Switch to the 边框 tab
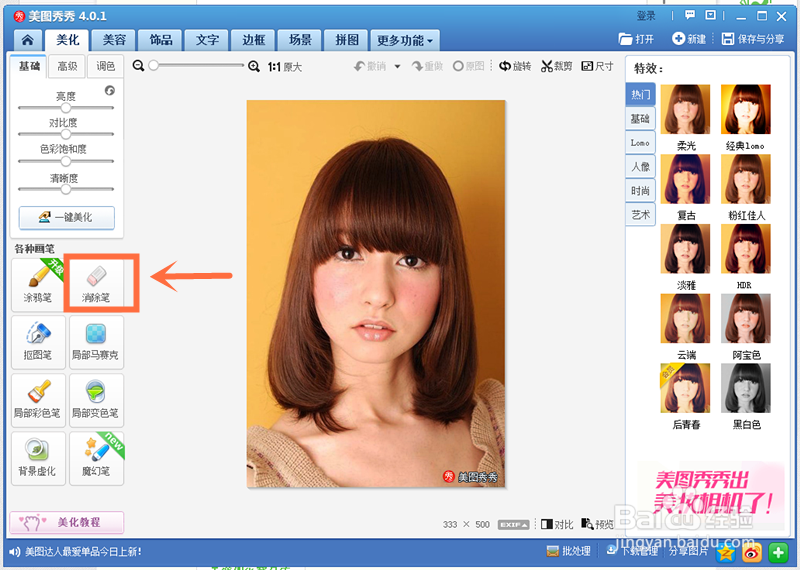This screenshot has width=800, height=570. (254, 40)
